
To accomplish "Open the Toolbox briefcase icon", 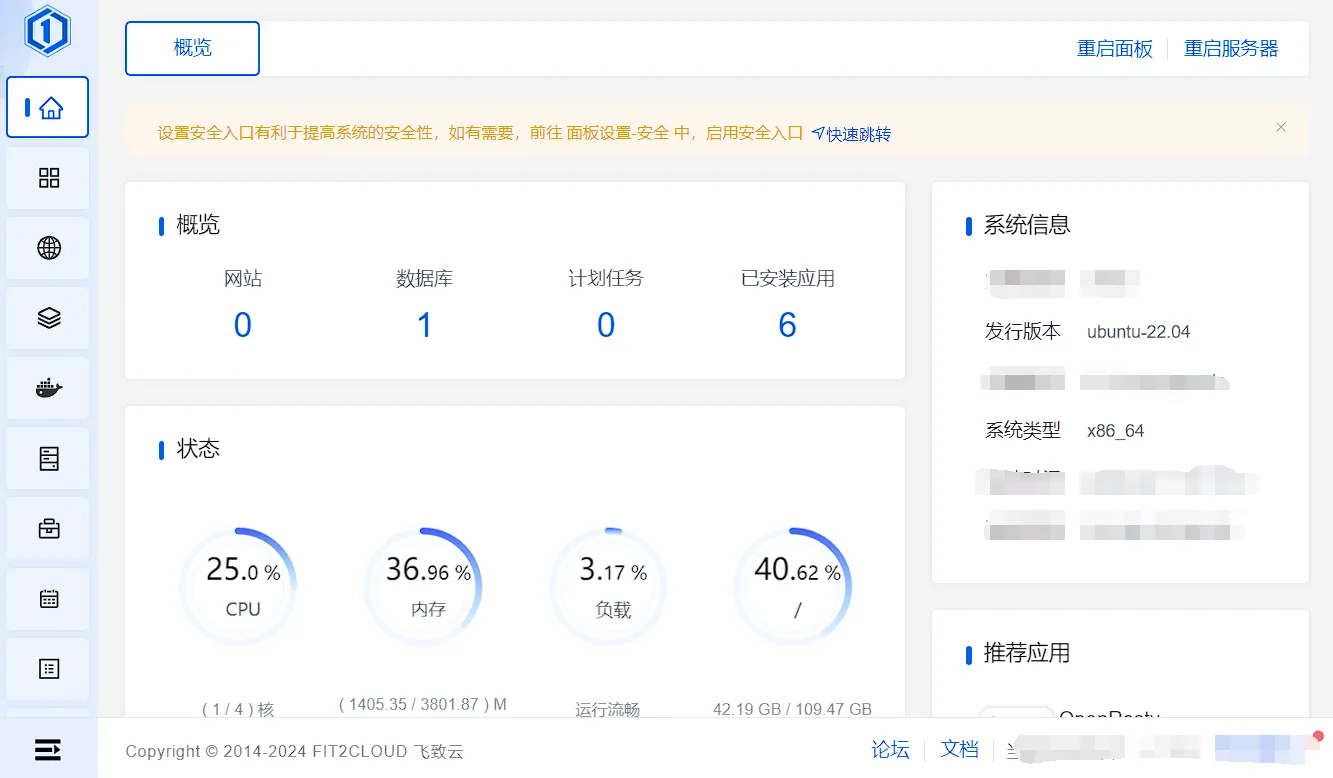I will (x=48, y=529).
